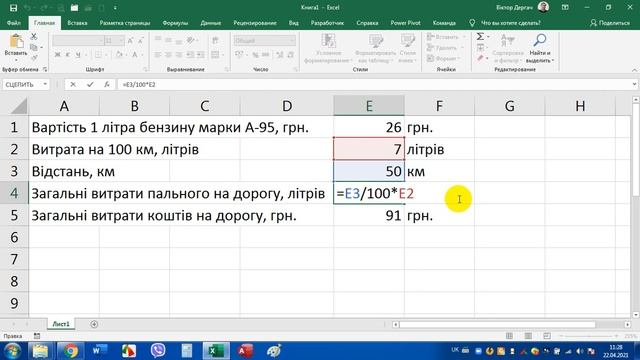Image resolution: width=640 pixels, height=360 pixels.
Task: Collapse the ribbon with the arrow
Action: [x=634, y=70]
